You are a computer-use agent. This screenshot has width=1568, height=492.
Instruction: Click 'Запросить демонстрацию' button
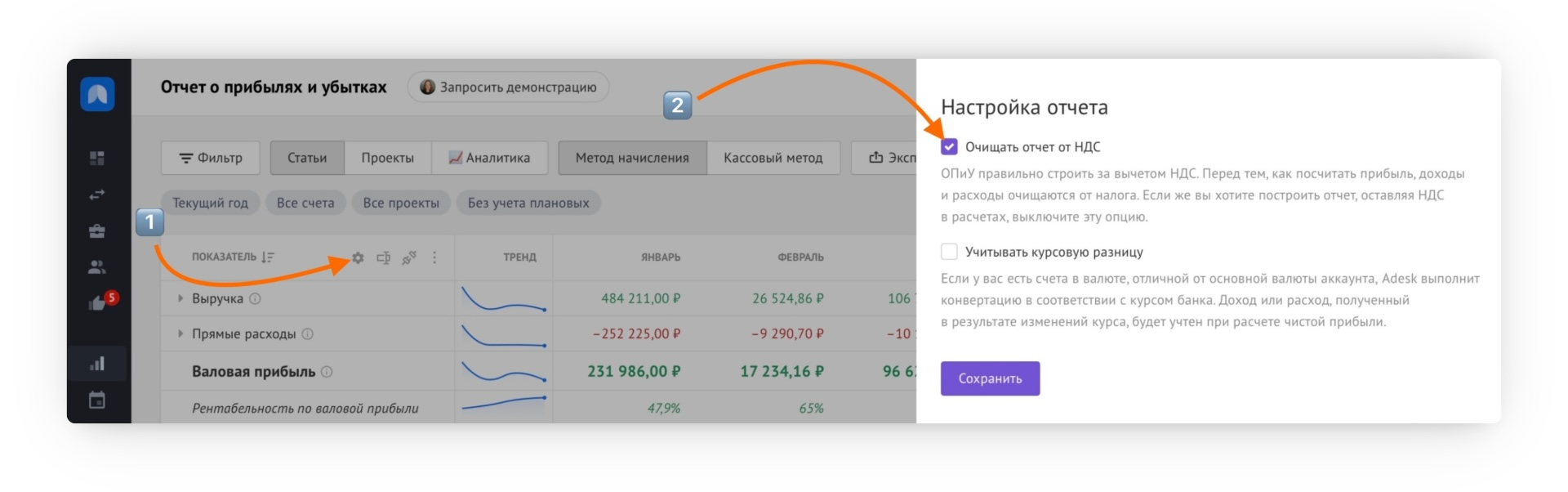point(508,87)
